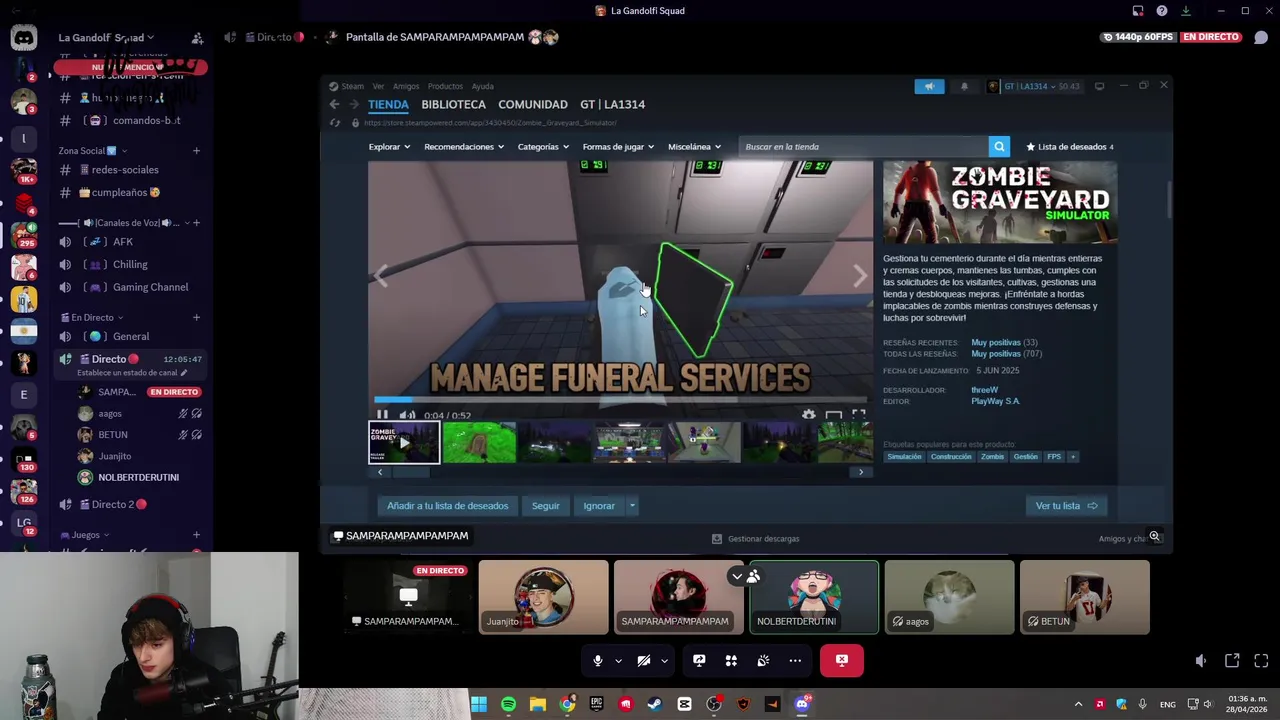This screenshot has height=720, width=1280.
Task: Open the Windows Start menu
Action: coord(479,704)
